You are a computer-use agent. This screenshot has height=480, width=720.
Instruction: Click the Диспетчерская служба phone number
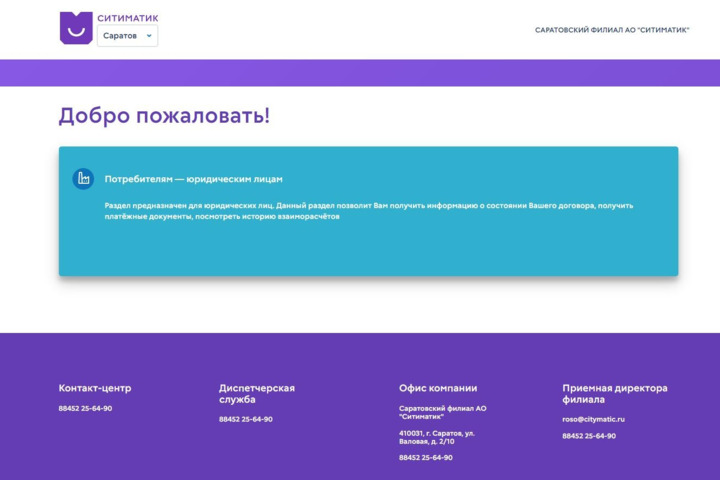[245, 419]
